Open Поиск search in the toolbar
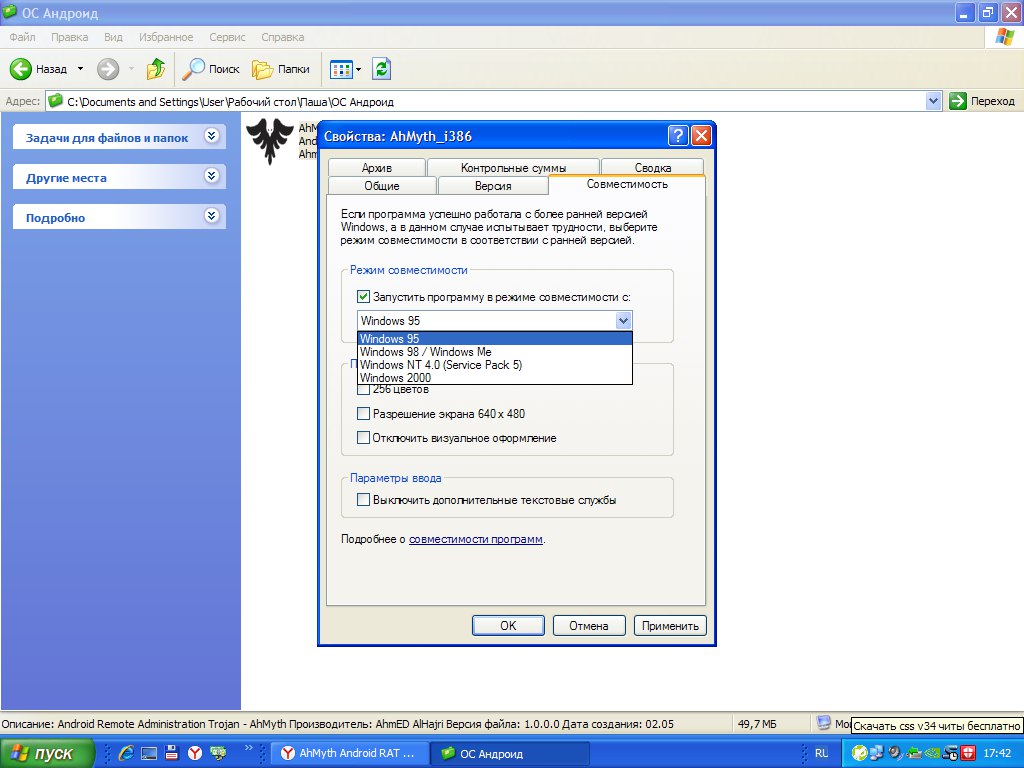The width and height of the screenshot is (1024, 768). tap(210, 69)
